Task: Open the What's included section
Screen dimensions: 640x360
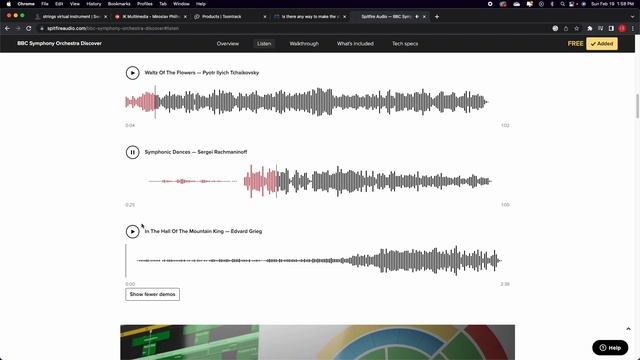Action: 355,44
